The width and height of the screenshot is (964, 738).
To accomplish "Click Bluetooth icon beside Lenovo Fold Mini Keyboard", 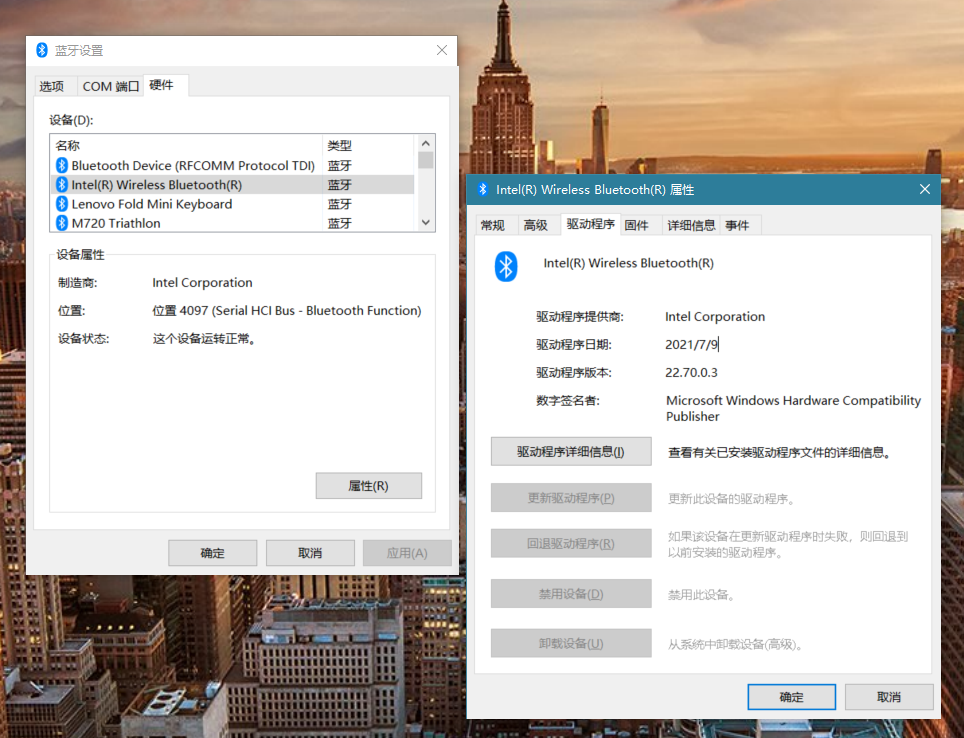I will 61,204.
